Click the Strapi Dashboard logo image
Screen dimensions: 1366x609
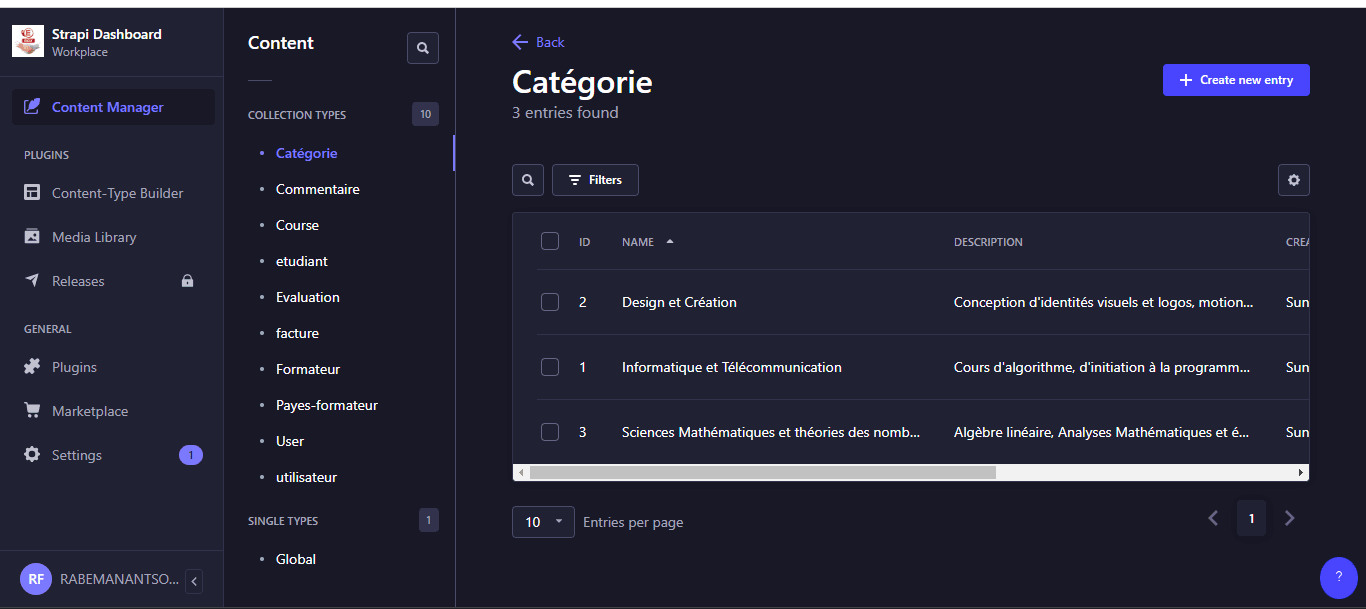pos(28,41)
